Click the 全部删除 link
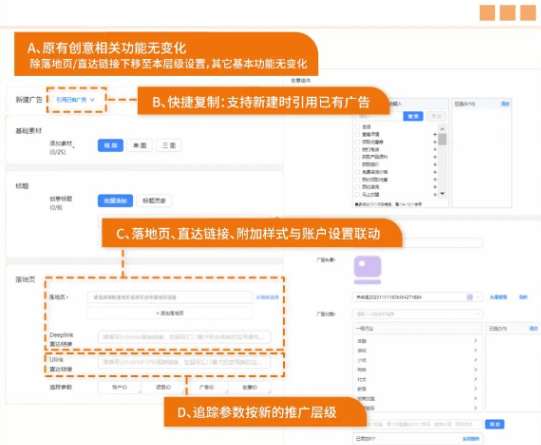The image size is (541, 445). point(471,439)
